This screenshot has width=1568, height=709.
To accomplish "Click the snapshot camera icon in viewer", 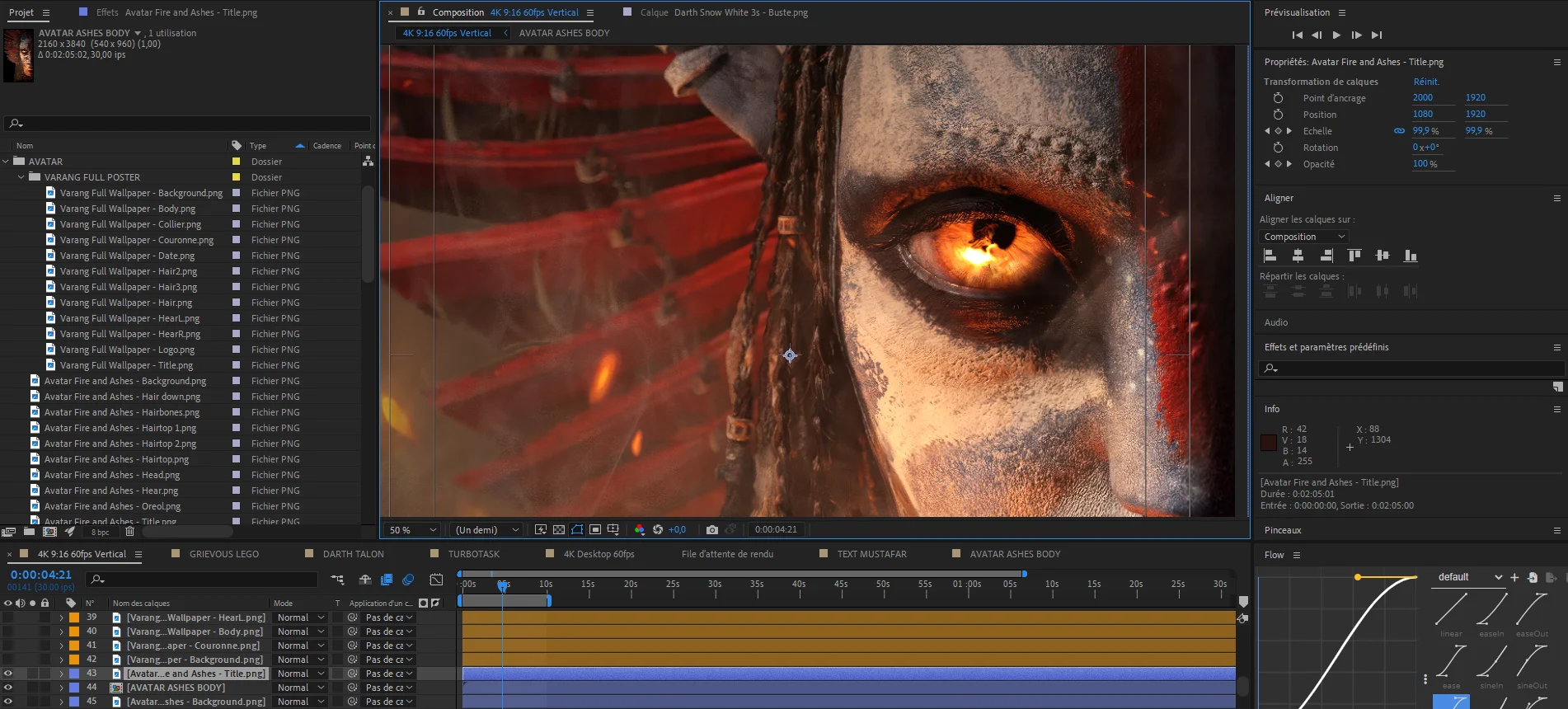I will pyautogui.click(x=712, y=530).
